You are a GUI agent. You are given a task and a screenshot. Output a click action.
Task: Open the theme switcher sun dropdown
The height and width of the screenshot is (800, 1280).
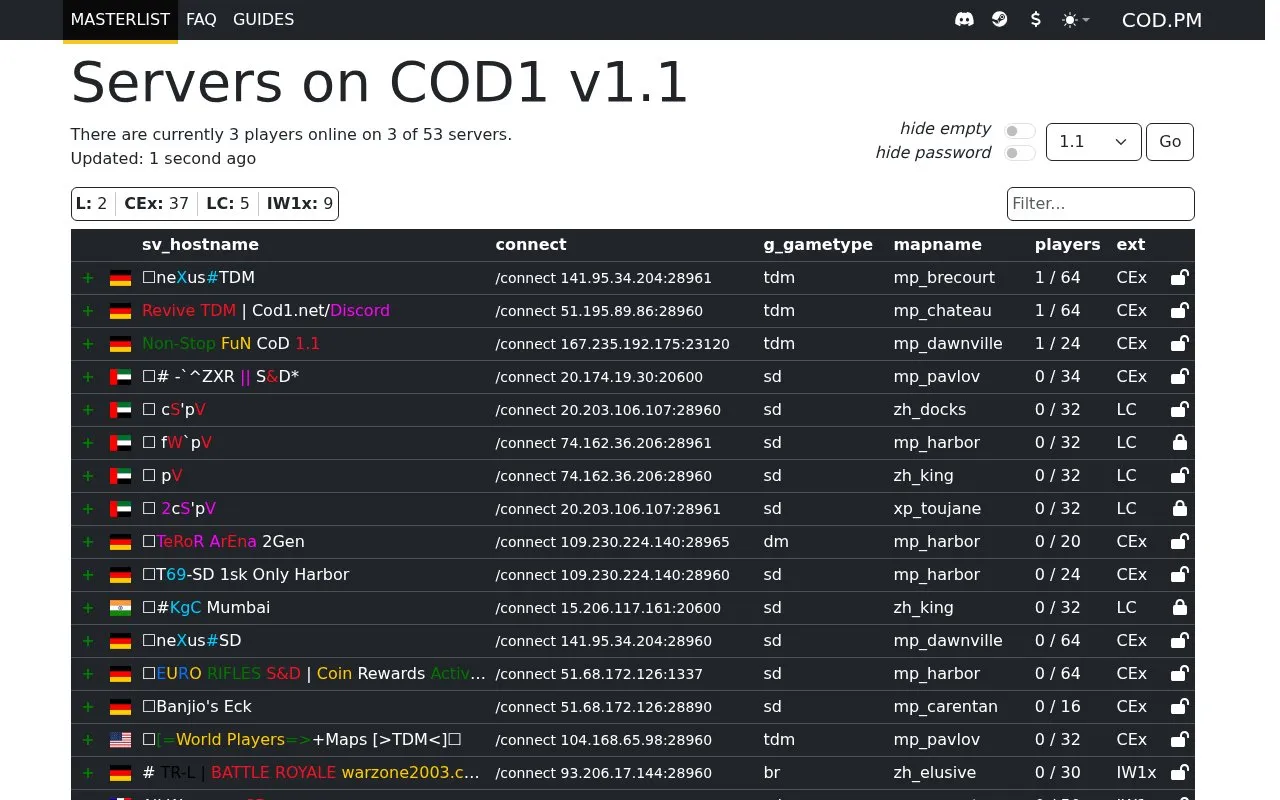[1076, 19]
